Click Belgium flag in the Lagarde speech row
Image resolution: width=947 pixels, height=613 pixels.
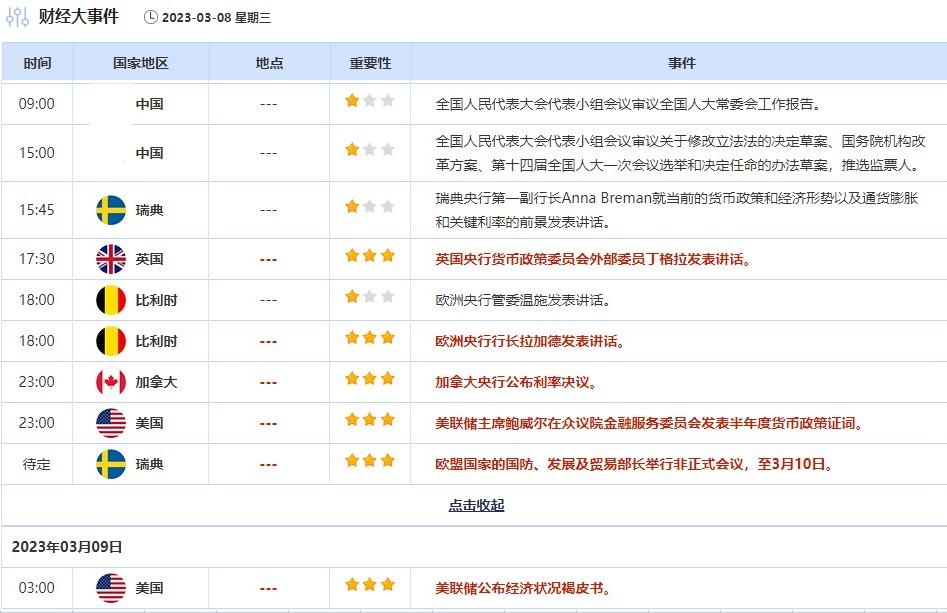pos(111,341)
